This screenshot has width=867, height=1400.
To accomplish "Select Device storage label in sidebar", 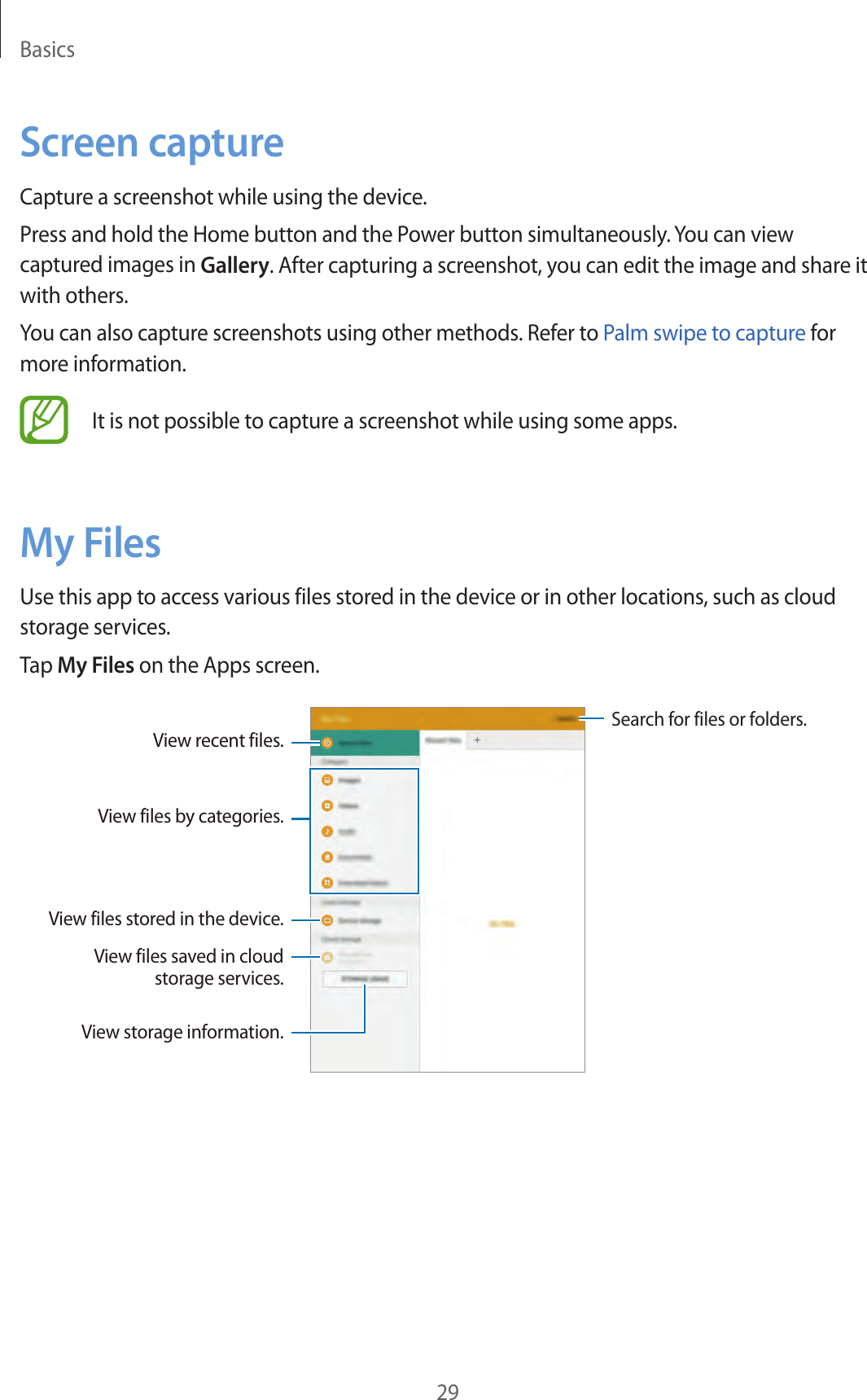I will point(359,920).
